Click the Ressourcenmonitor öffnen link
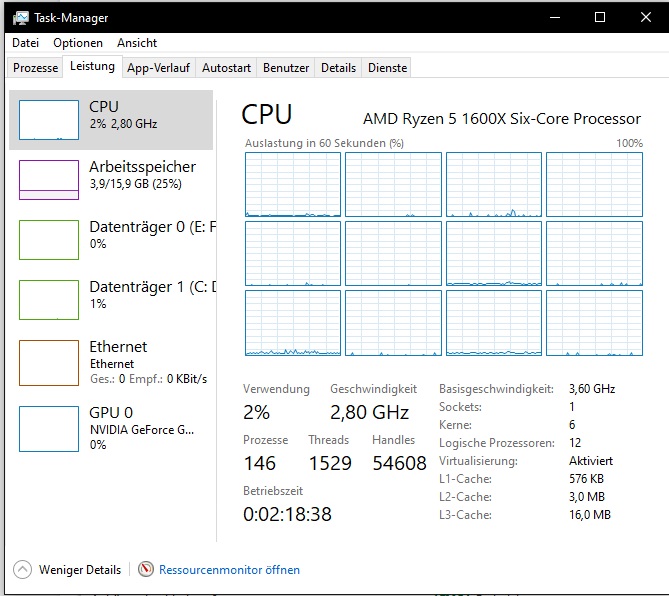The image size is (669, 596). (229, 570)
